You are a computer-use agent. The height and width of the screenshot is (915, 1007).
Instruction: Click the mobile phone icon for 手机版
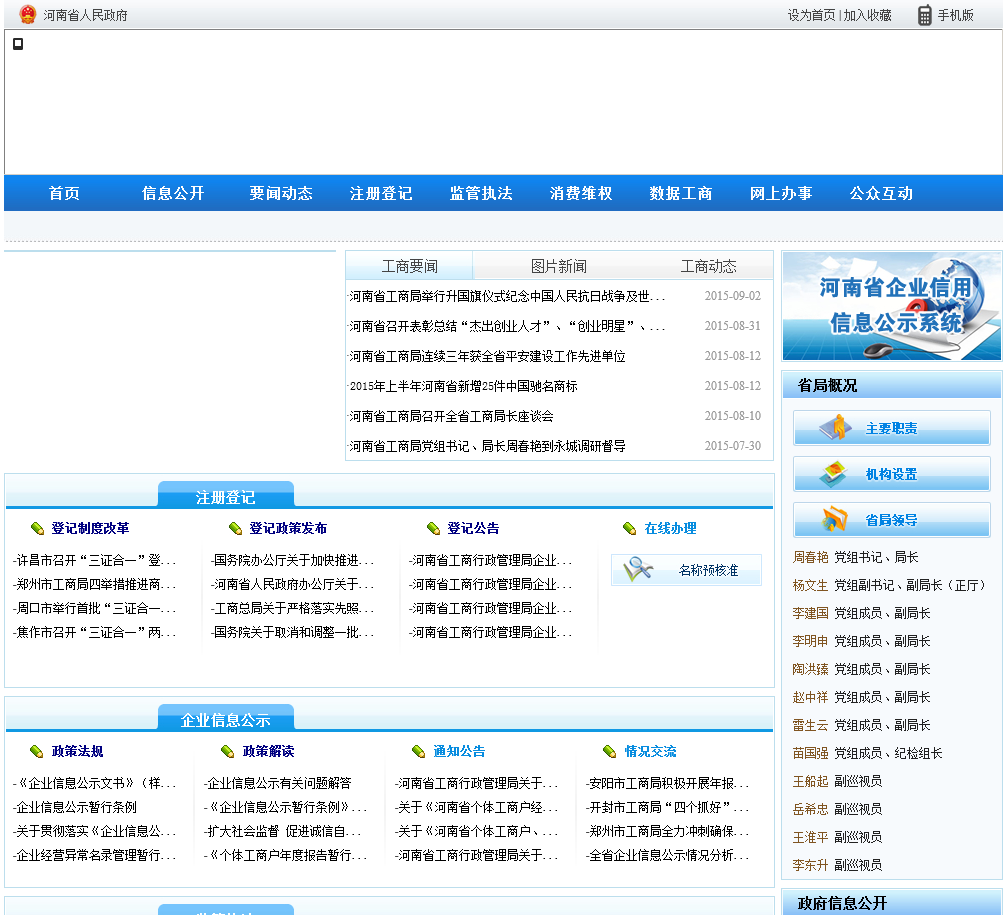(924, 15)
